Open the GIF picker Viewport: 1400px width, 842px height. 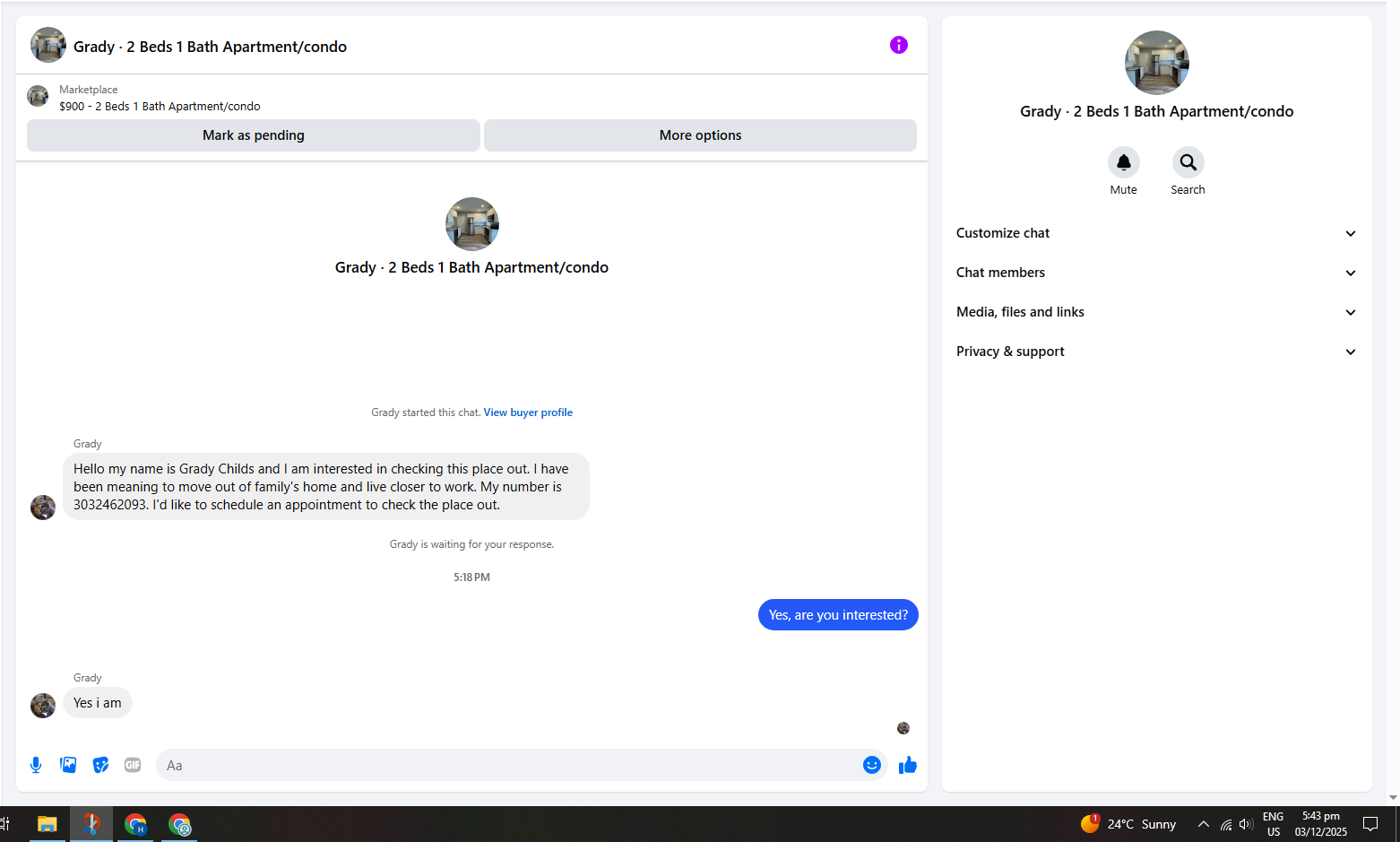133,765
